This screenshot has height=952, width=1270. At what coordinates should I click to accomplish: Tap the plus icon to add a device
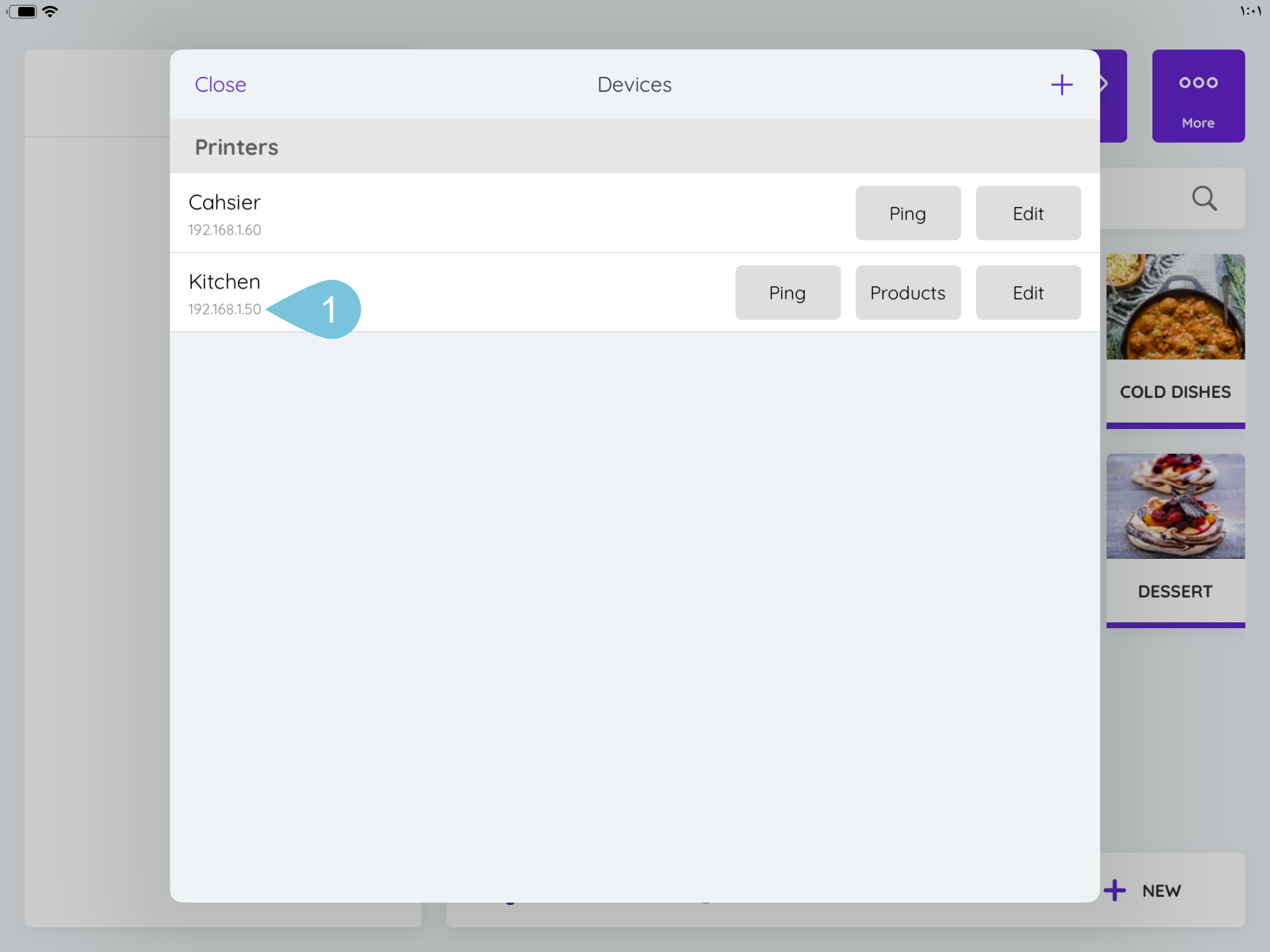click(1061, 85)
